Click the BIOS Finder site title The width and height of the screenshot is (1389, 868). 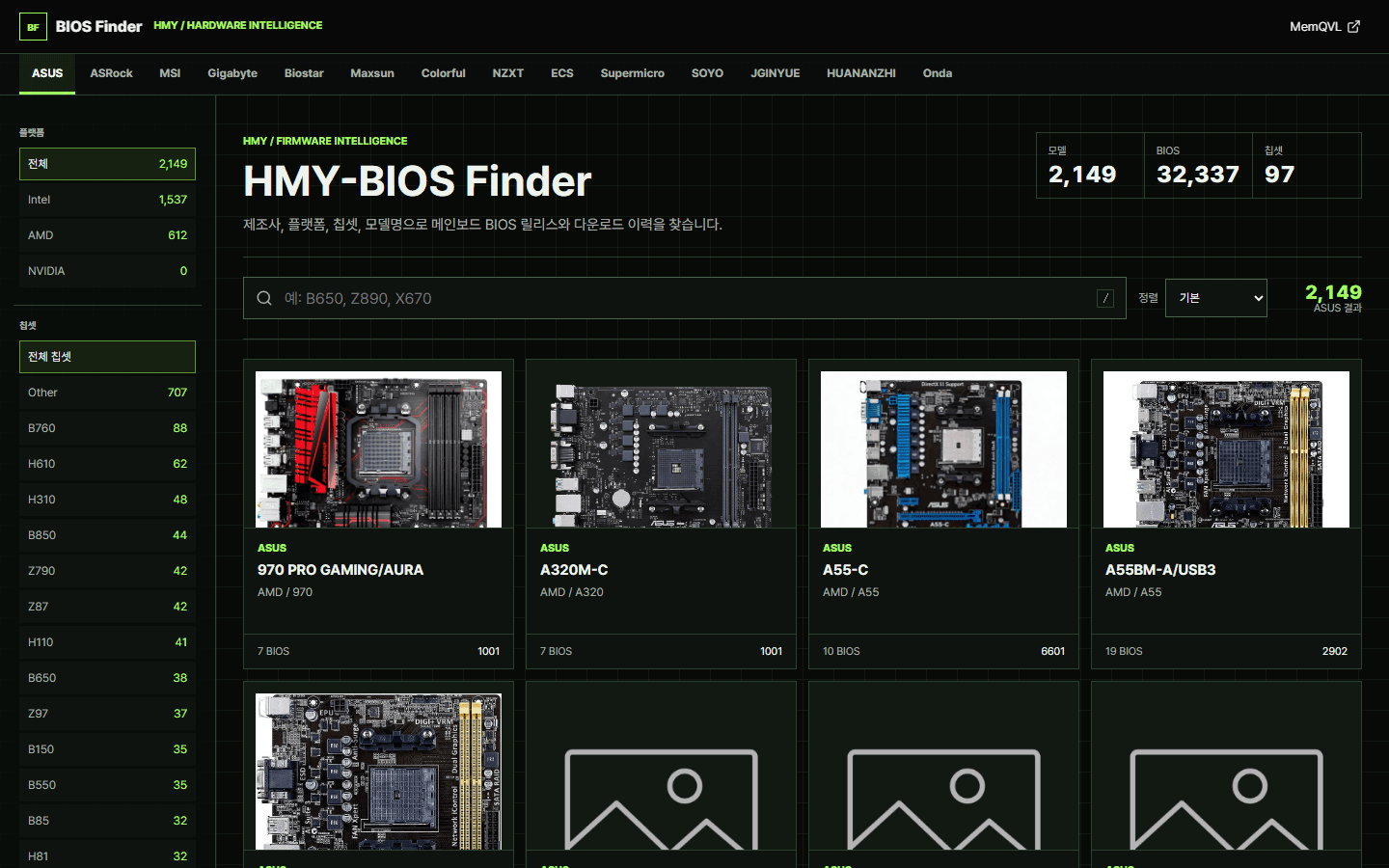click(x=98, y=26)
